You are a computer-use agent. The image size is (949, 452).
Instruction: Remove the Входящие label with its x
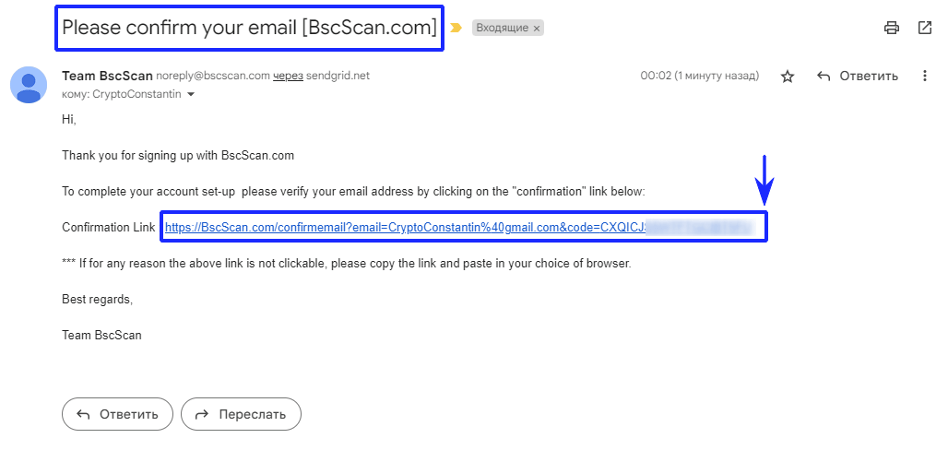tap(536, 28)
